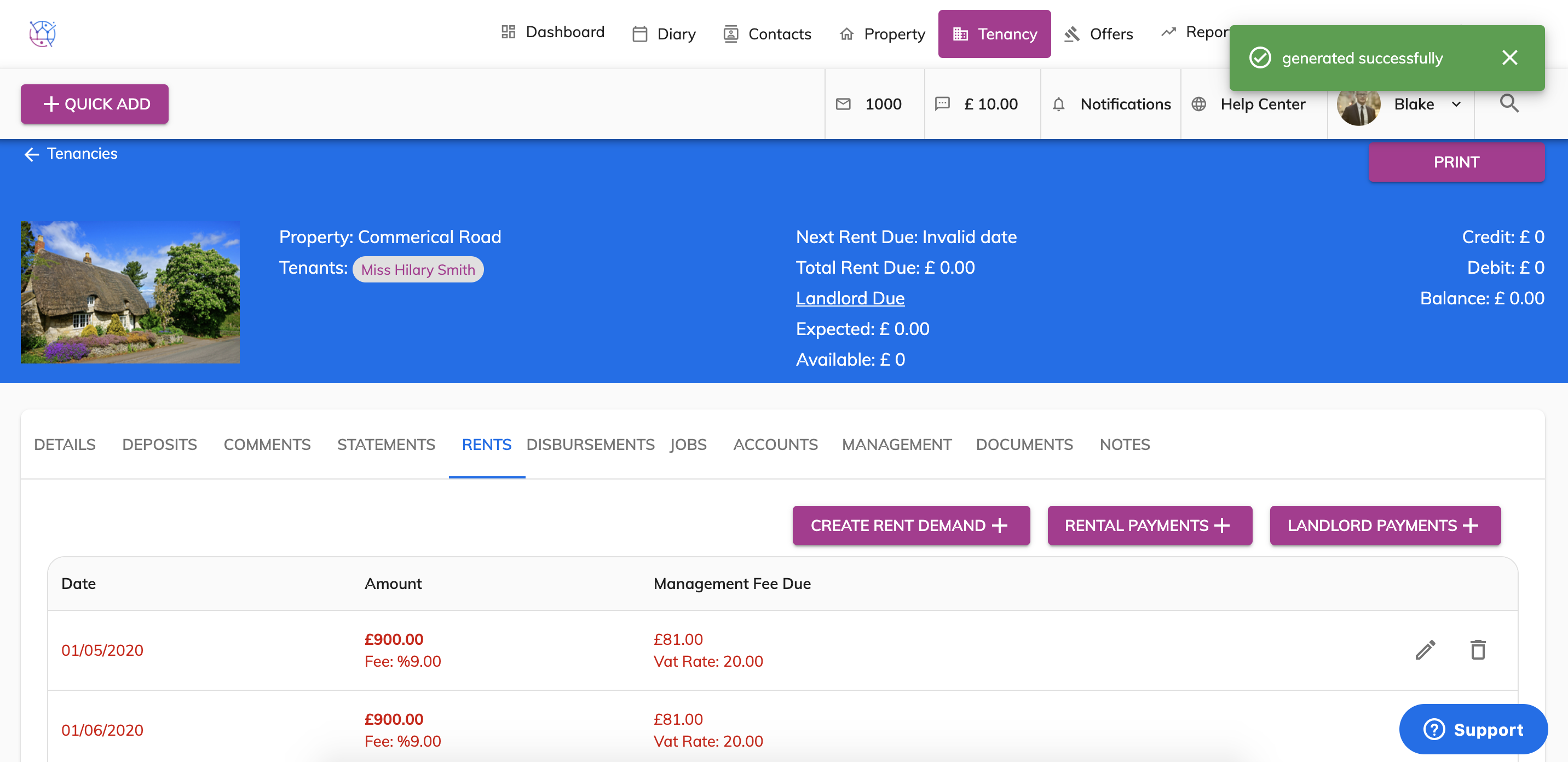Expand the Blake user menu
This screenshot has height=762, width=1568.
click(1456, 104)
